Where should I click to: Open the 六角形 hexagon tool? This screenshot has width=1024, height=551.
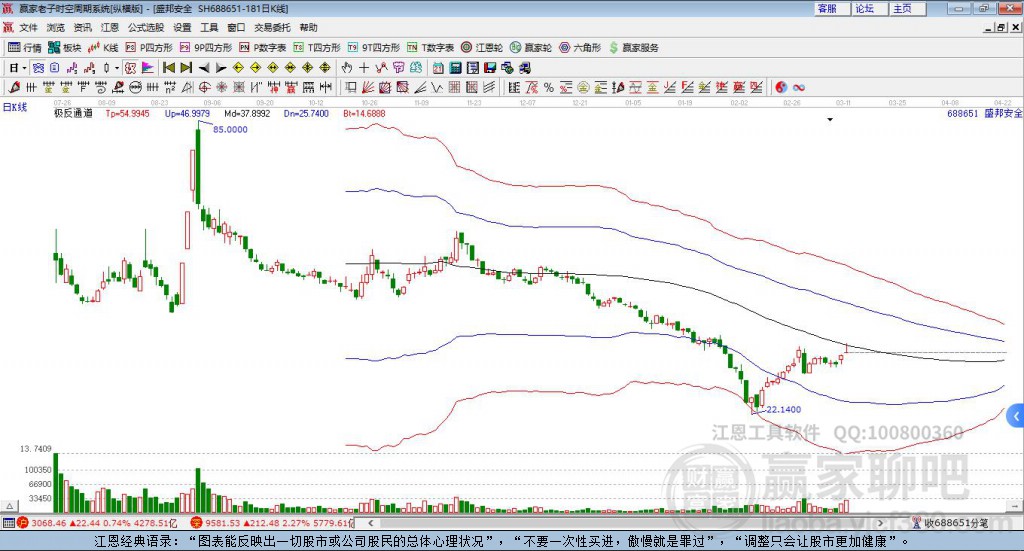click(580, 48)
